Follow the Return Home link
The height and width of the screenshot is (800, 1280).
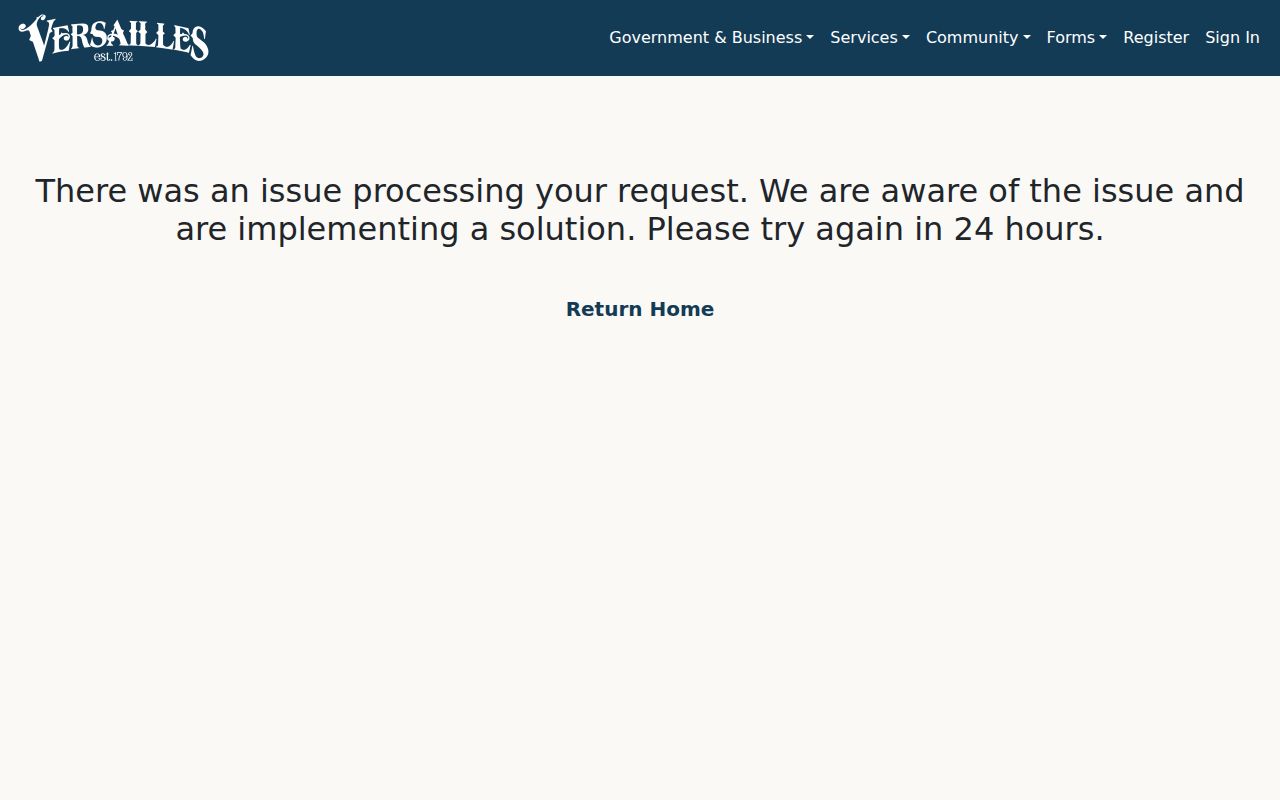click(640, 309)
